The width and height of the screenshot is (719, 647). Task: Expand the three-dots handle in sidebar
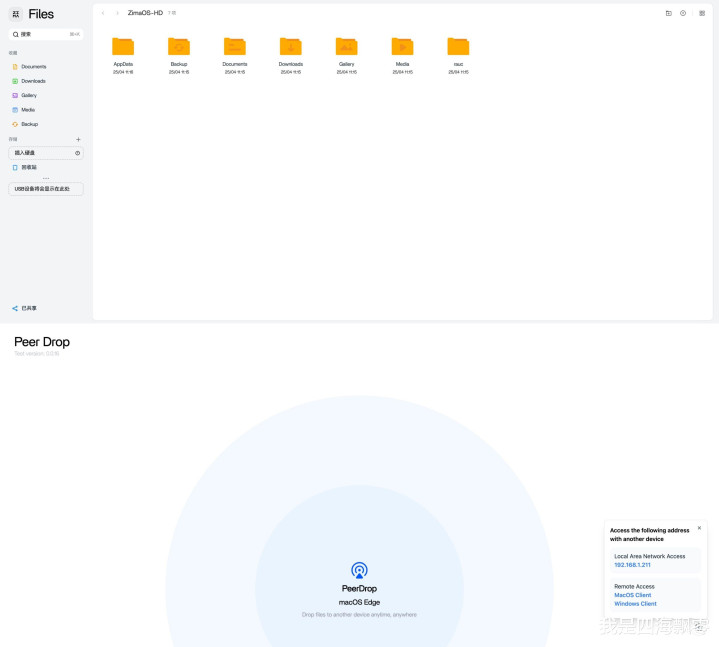[46, 178]
